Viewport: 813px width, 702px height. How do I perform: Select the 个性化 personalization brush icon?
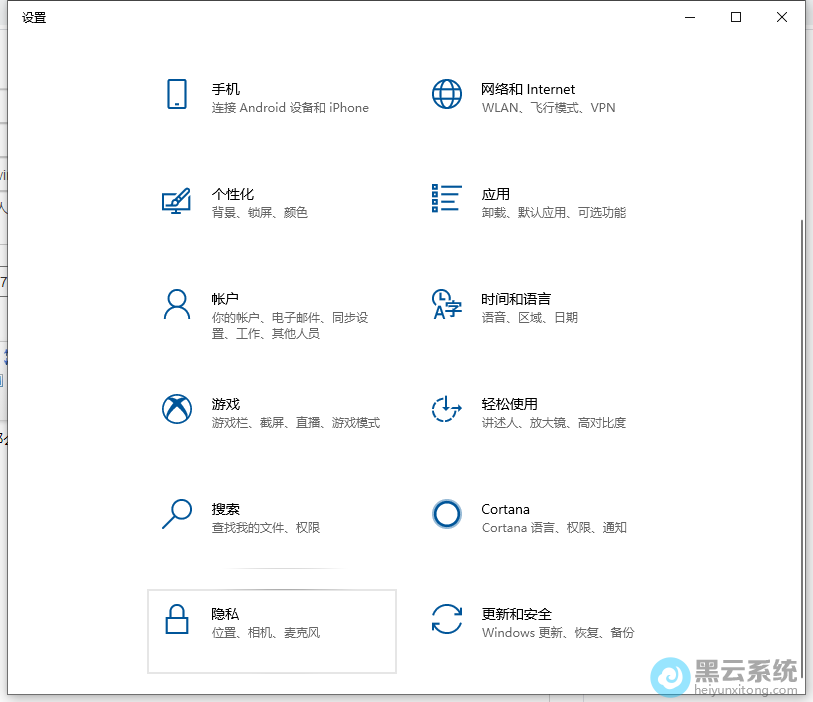coord(177,202)
